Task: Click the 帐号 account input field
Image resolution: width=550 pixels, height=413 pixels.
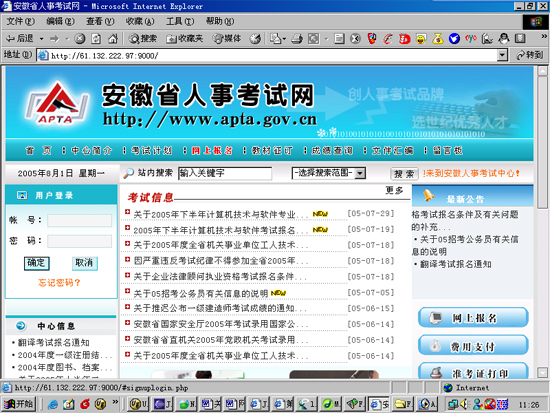Action: click(x=80, y=220)
